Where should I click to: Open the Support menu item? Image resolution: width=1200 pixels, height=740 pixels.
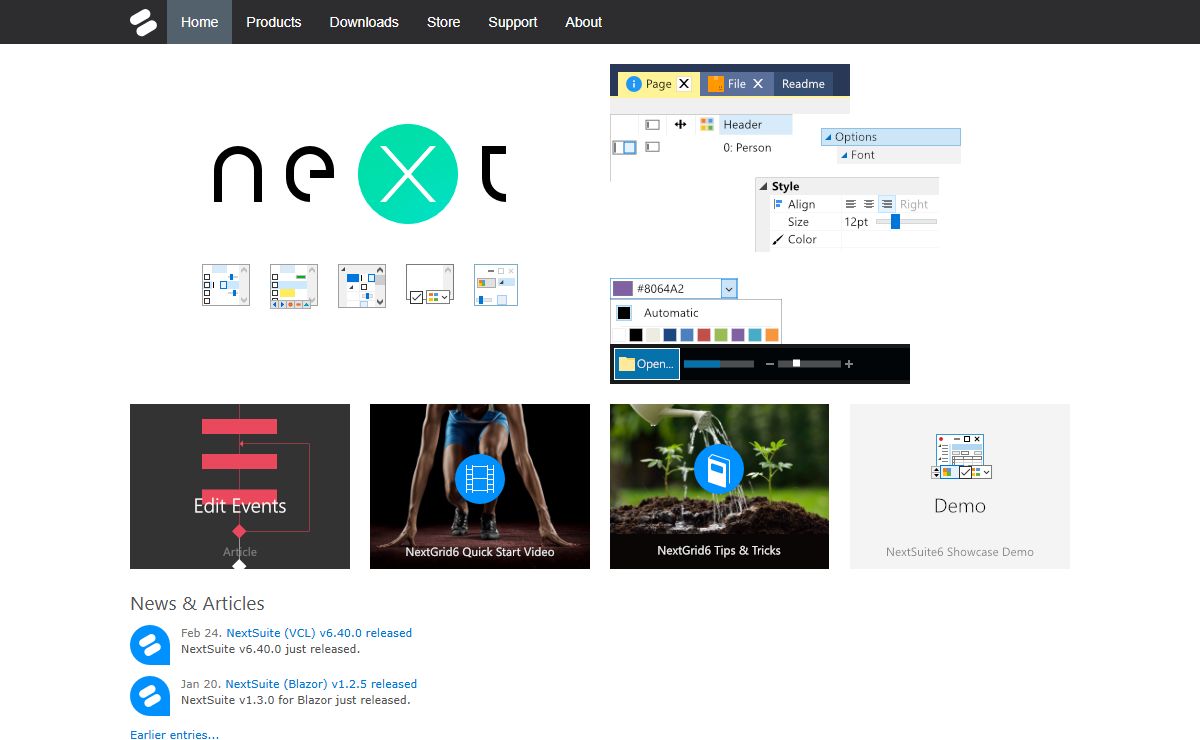pos(513,22)
